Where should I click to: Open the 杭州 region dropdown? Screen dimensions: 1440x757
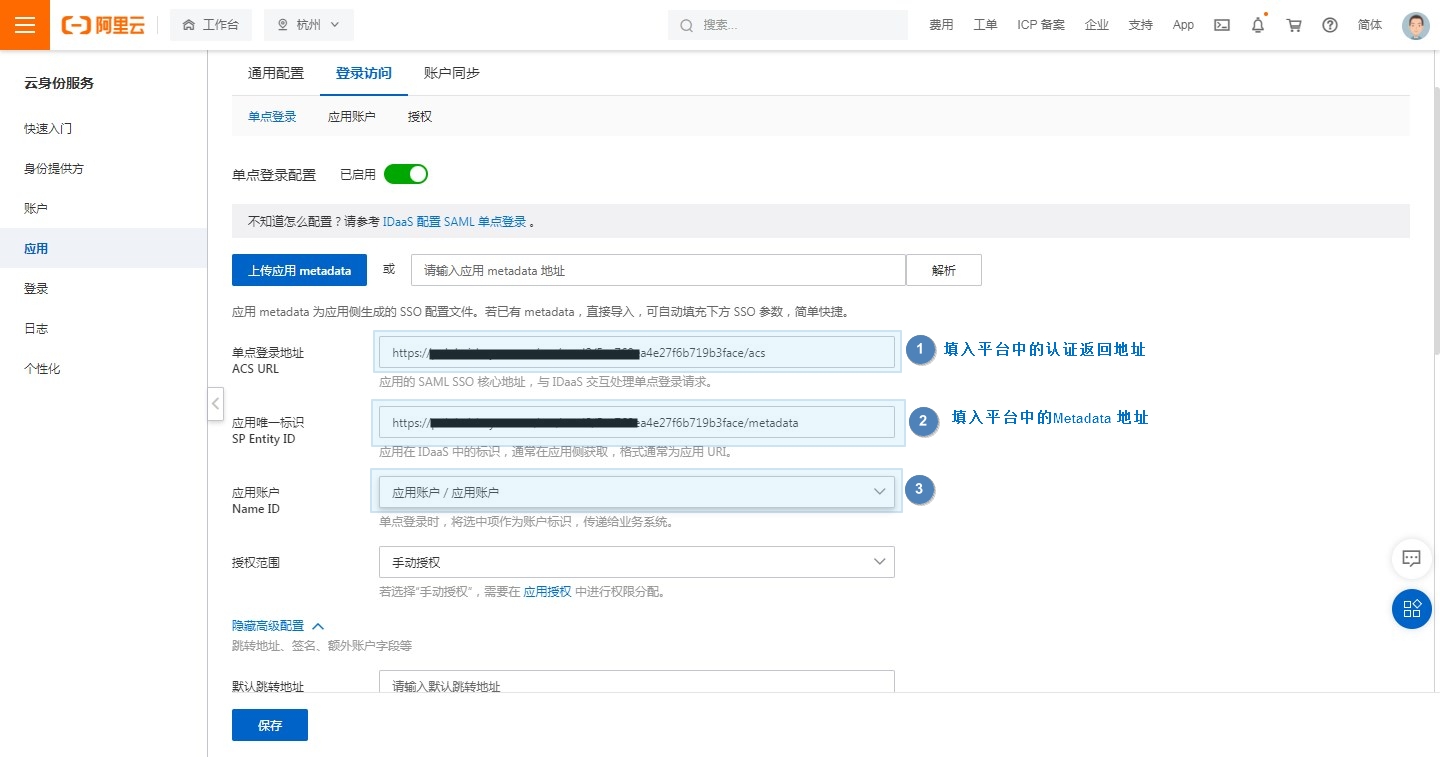click(308, 25)
